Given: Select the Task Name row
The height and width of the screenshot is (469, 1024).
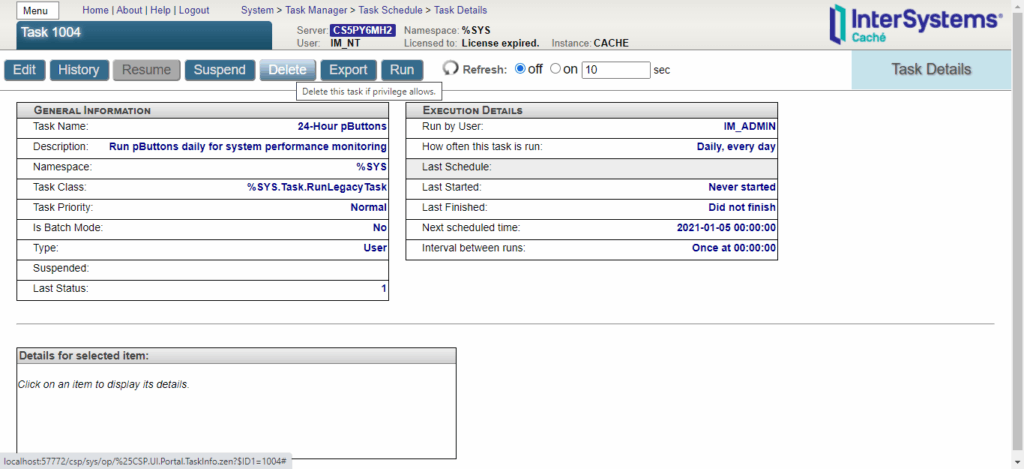Looking at the screenshot, I should coord(203,127).
